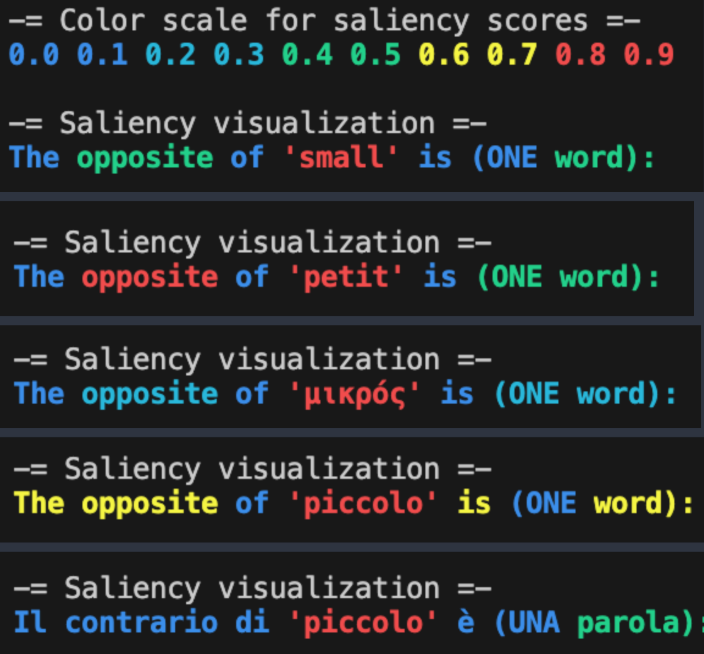The width and height of the screenshot is (704, 654).
Task: Click the yellow word 'opposite'
Action: 150,503
